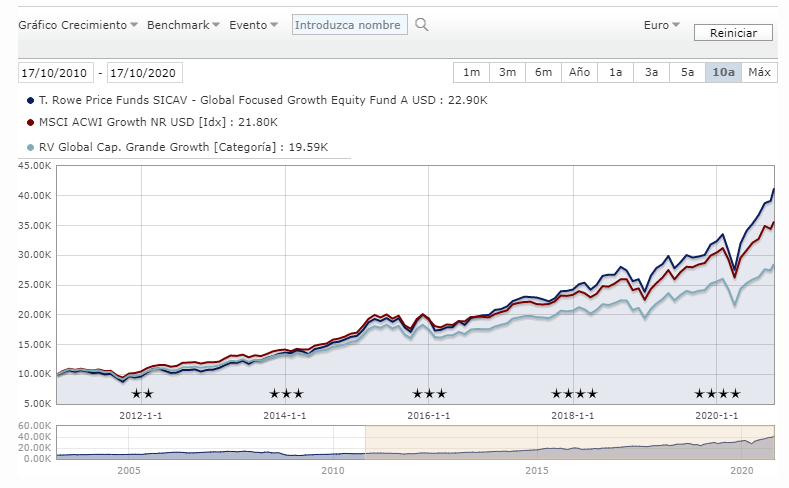Click the Introduzca nombre search field
Screen dimensions: 789x488
(350, 25)
